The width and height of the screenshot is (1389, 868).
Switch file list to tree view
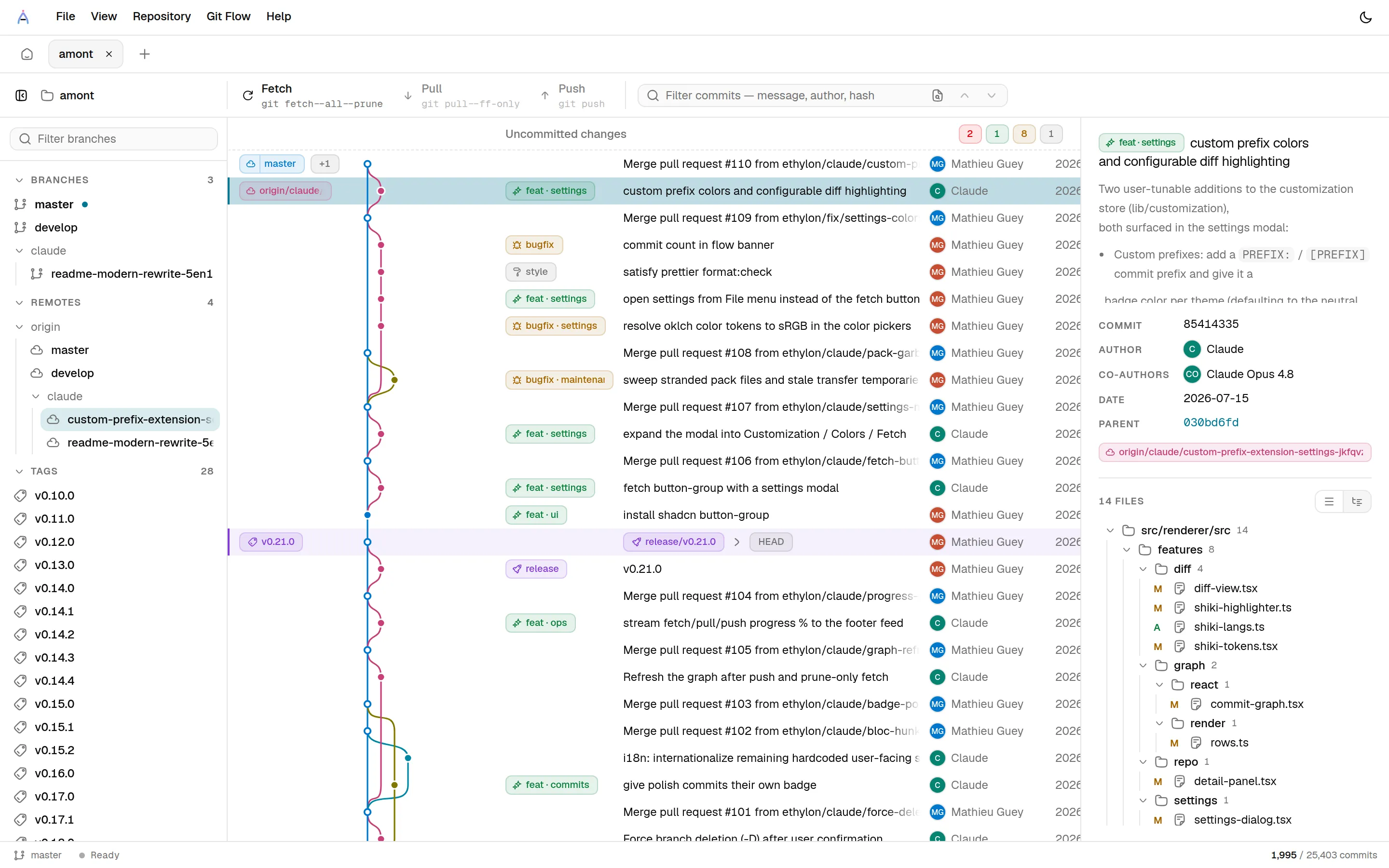click(x=1357, y=501)
